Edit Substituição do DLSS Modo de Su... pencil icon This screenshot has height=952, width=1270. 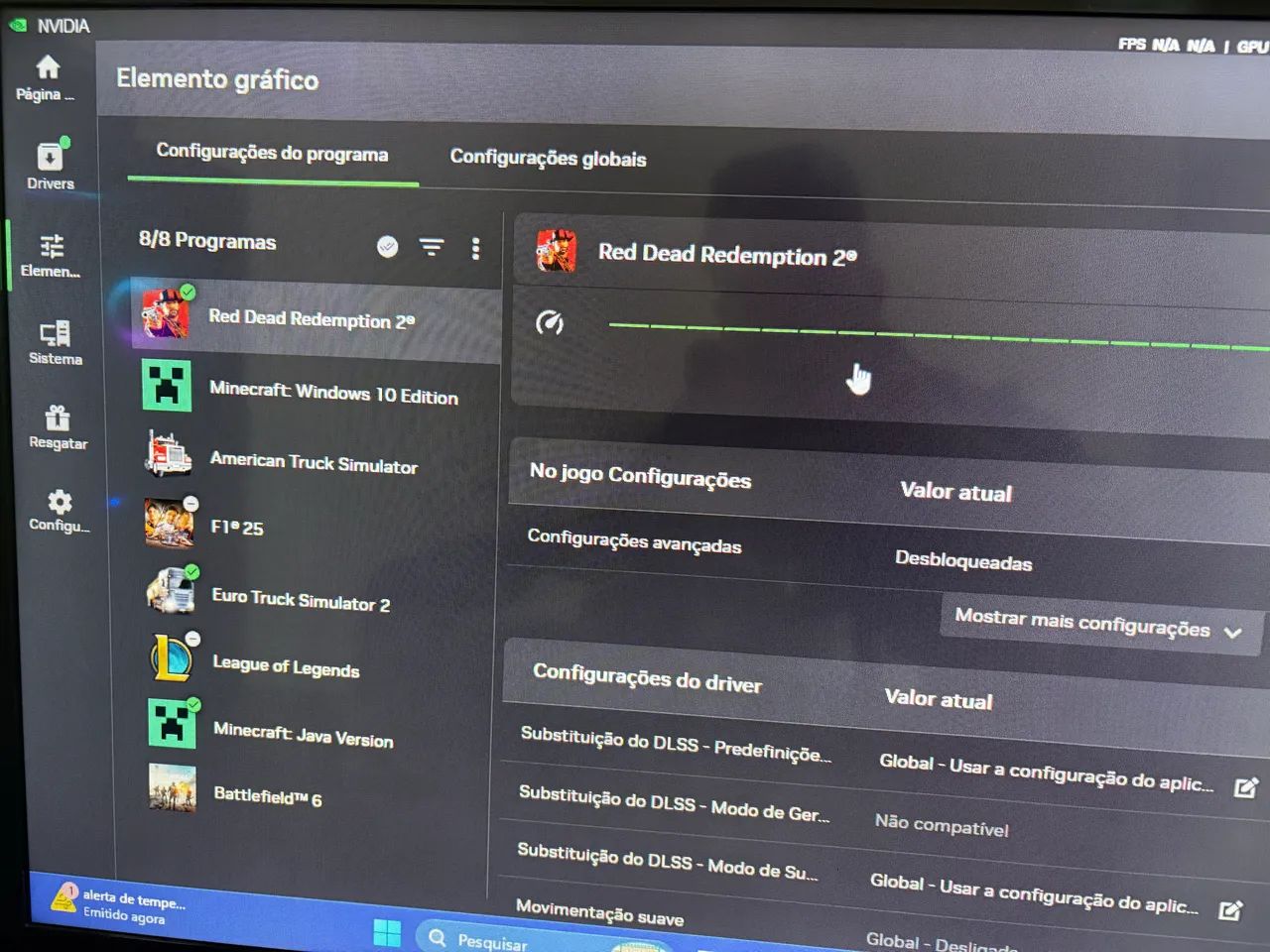[1230, 910]
